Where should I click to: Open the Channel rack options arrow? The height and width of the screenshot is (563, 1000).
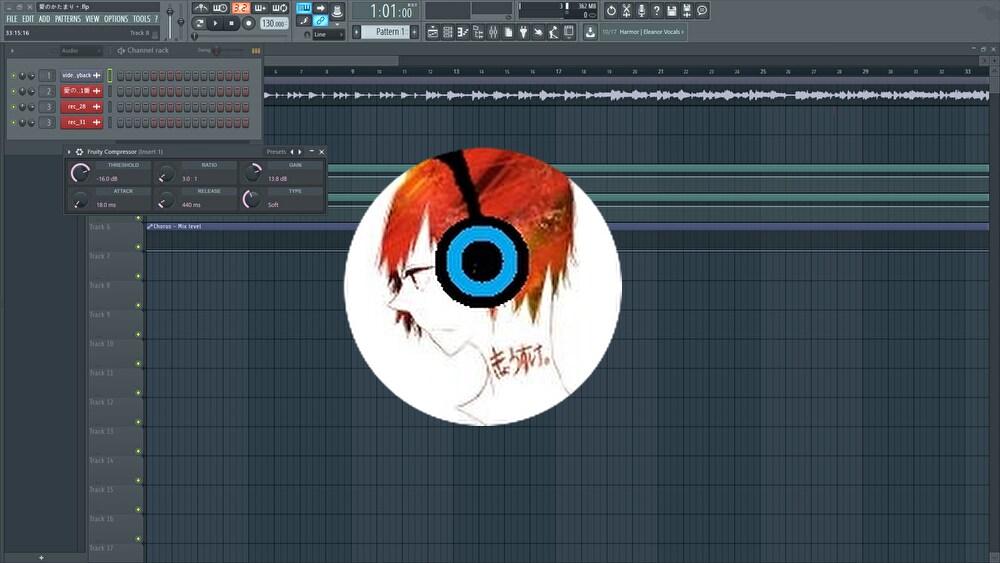coord(12,50)
